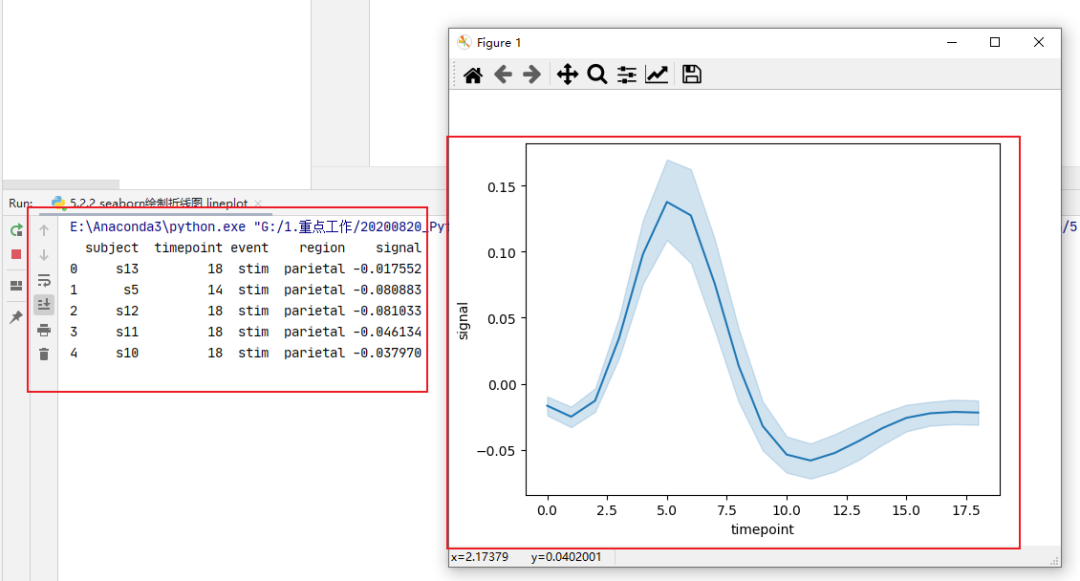The width and height of the screenshot is (1080, 581).
Task: Pin the run tab
Action: coord(16,317)
